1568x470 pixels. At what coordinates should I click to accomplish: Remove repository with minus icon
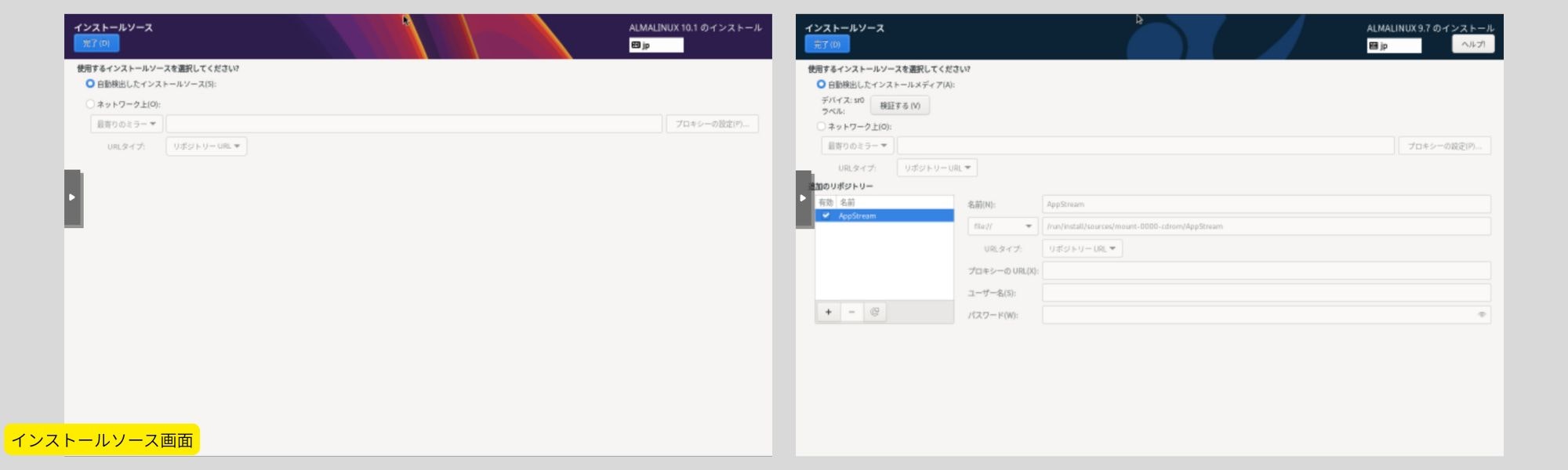851,312
